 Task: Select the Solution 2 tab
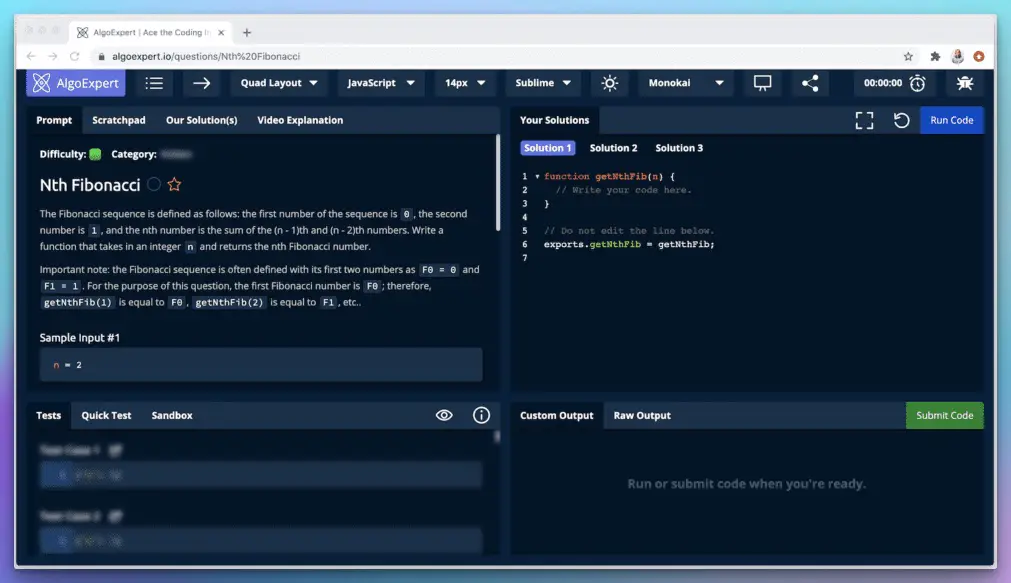(613, 148)
